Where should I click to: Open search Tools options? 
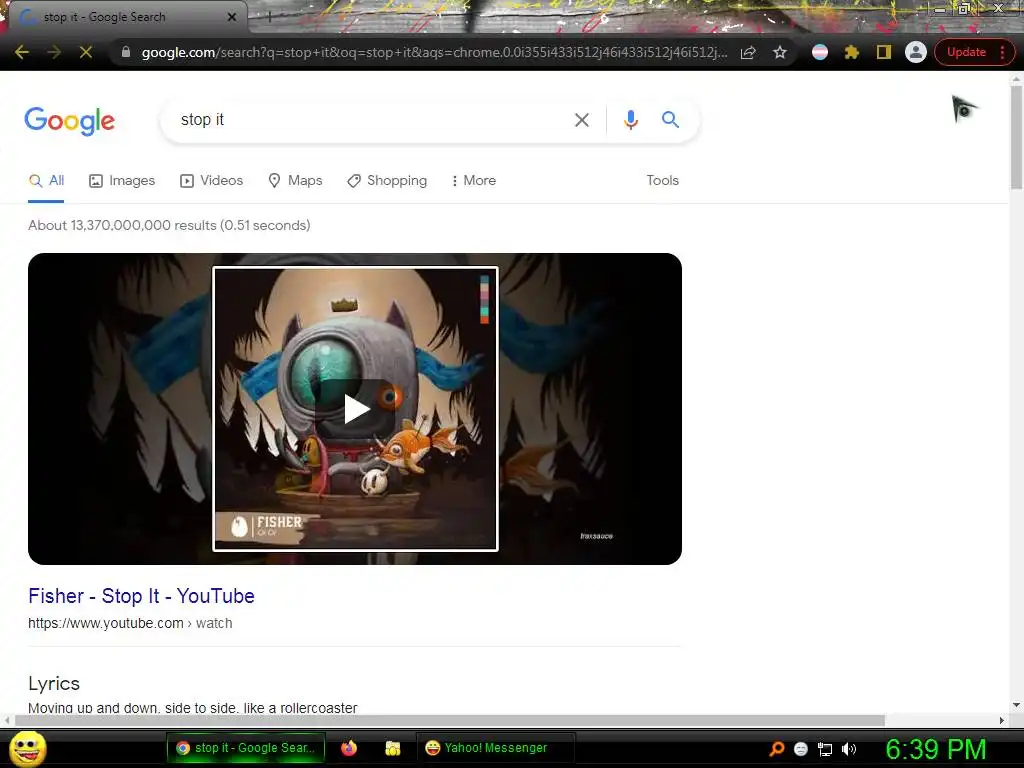click(x=662, y=181)
